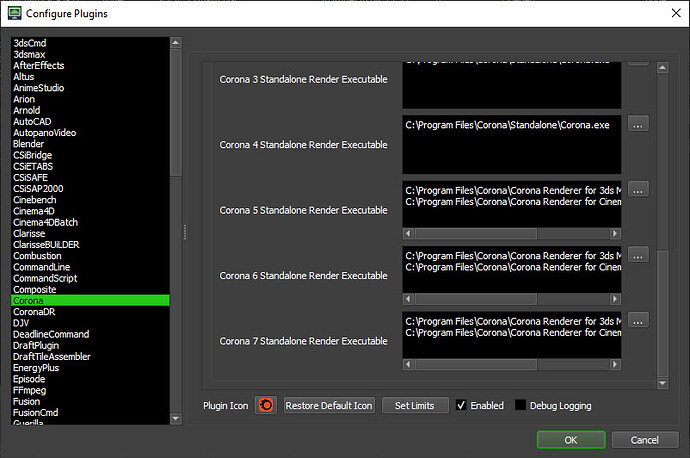This screenshot has height=458, width=690.
Task: Select Combustion plugin
Action: tap(90, 256)
